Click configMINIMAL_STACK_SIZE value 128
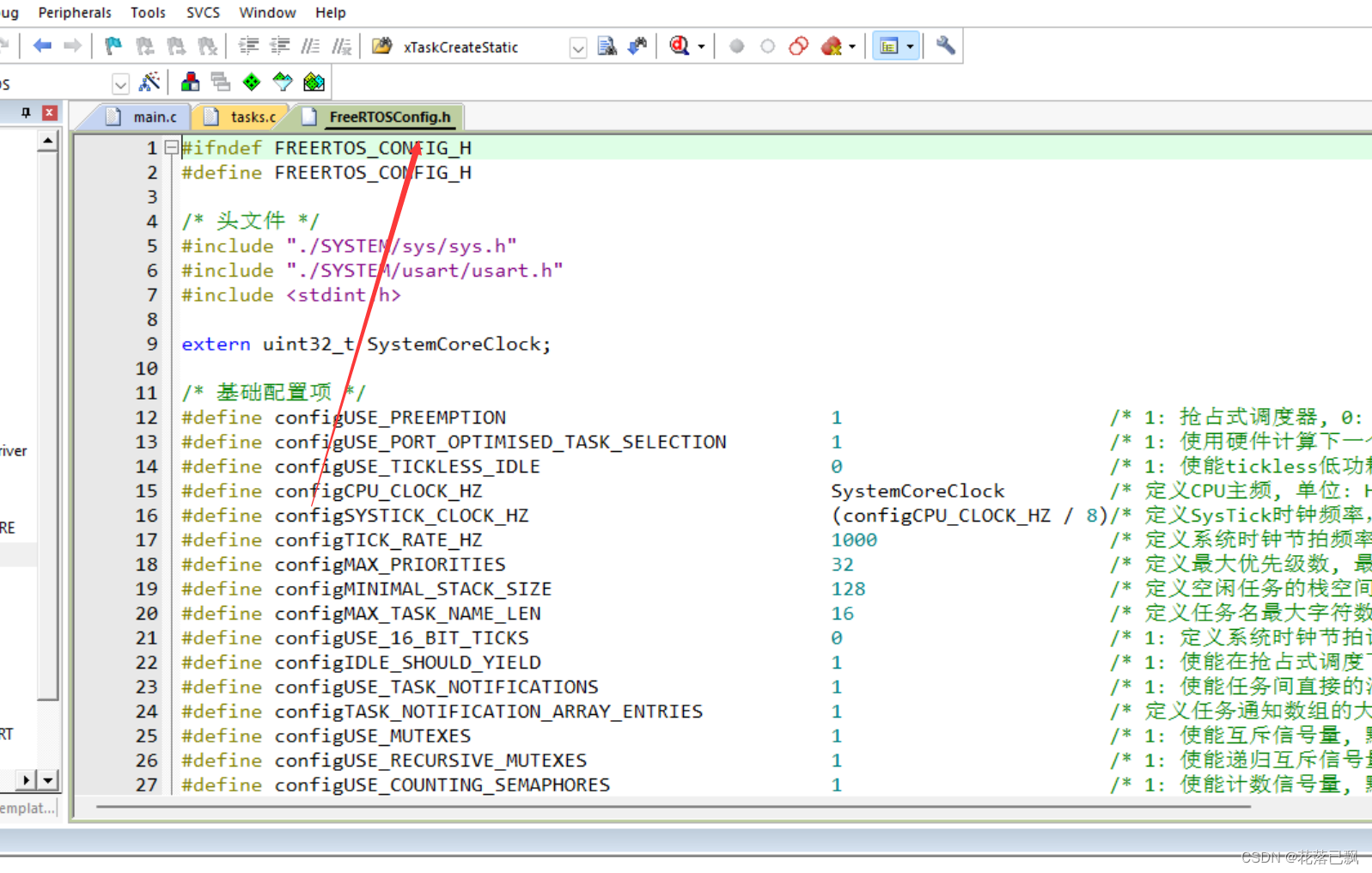This screenshot has height=873, width=1372. click(x=848, y=589)
